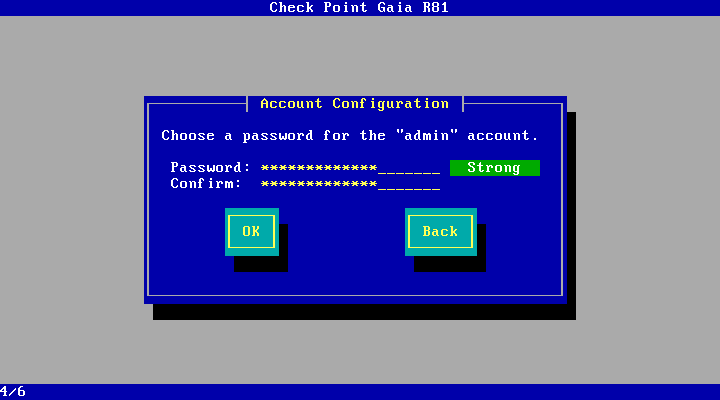The width and height of the screenshot is (720, 400).
Task: Click the 'Choose a password' instruction text
Action: point(350,135)
